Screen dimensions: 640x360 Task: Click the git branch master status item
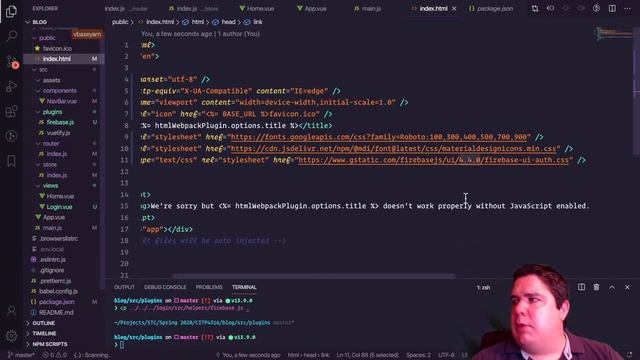21,355
